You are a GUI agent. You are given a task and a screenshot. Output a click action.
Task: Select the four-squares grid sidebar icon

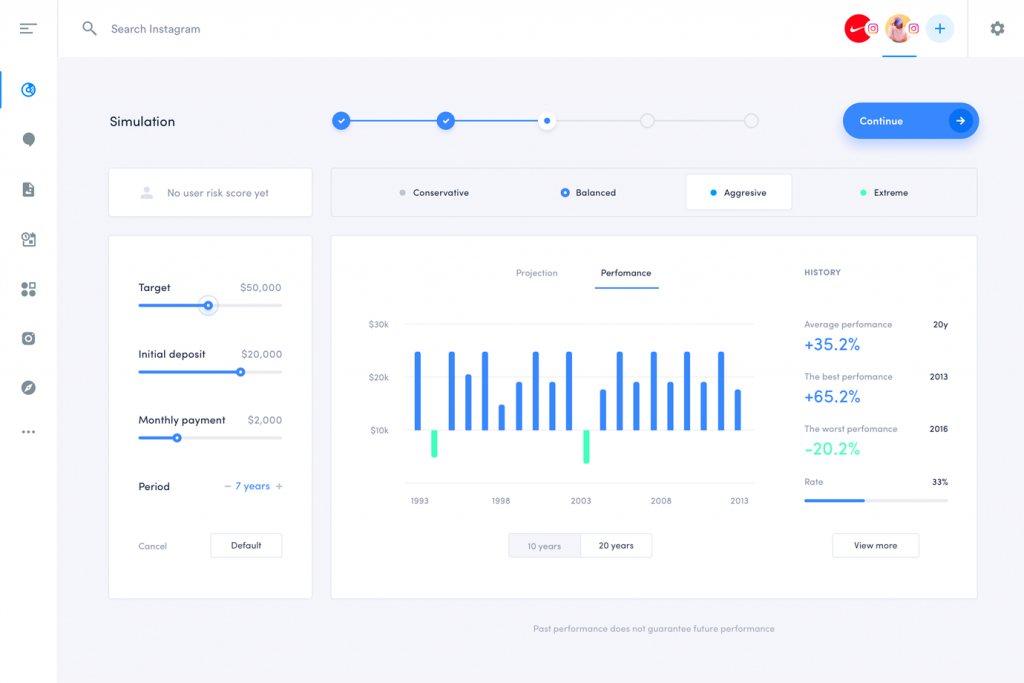(28, 289)
